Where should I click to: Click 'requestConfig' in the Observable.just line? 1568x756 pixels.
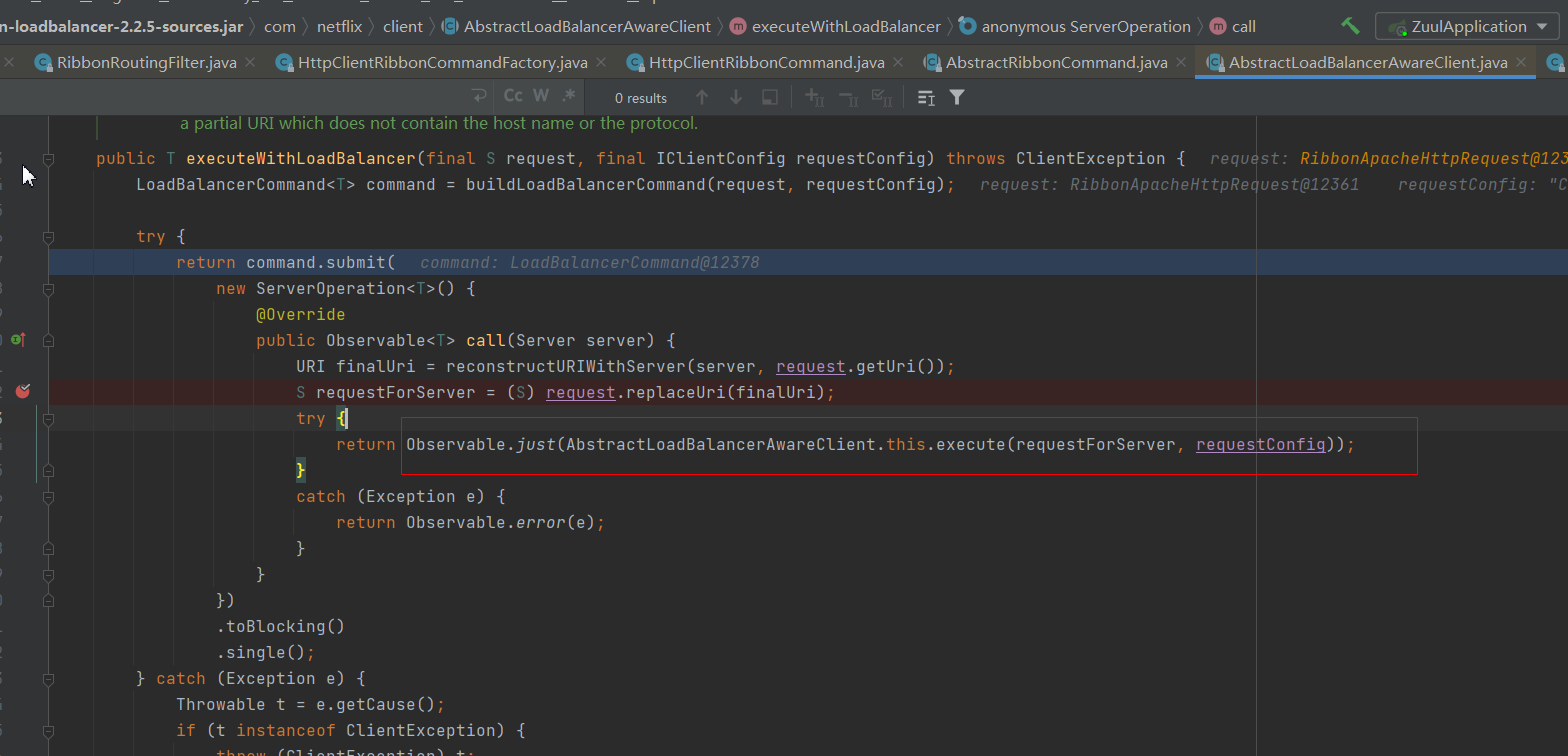(x=1261, y=444)
